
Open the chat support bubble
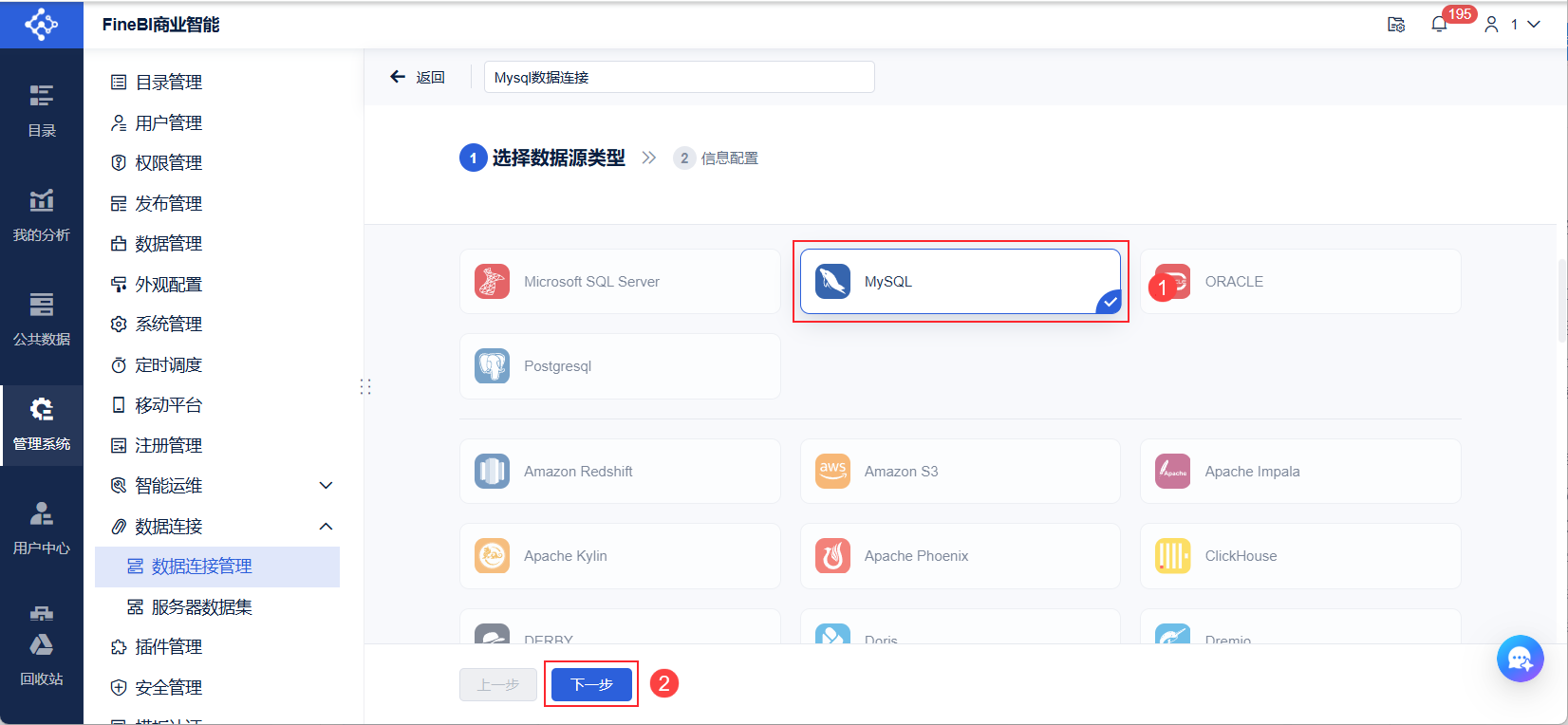click(x=1520, y=659)
